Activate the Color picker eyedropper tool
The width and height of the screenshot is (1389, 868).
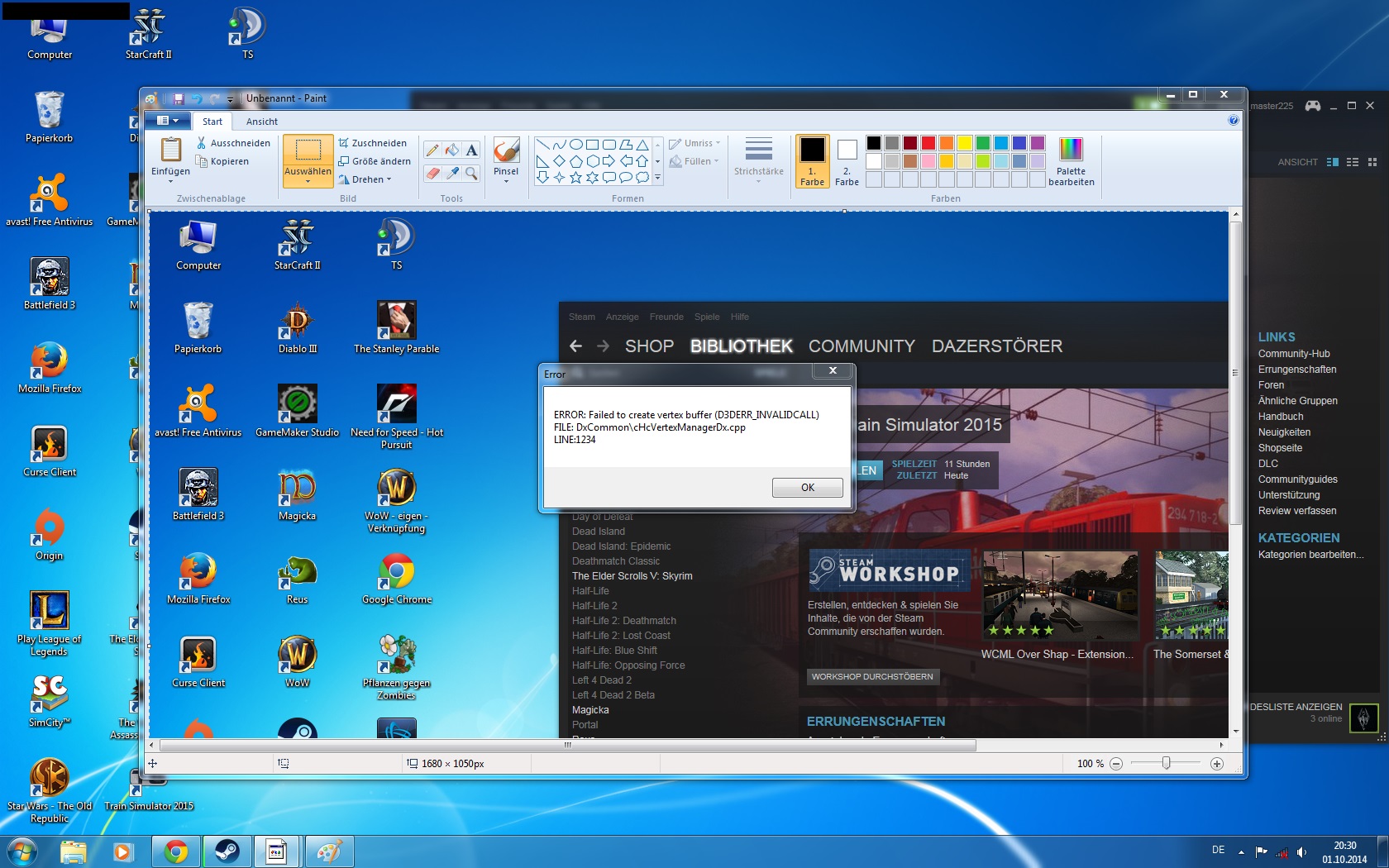click(x=451, y=173)
